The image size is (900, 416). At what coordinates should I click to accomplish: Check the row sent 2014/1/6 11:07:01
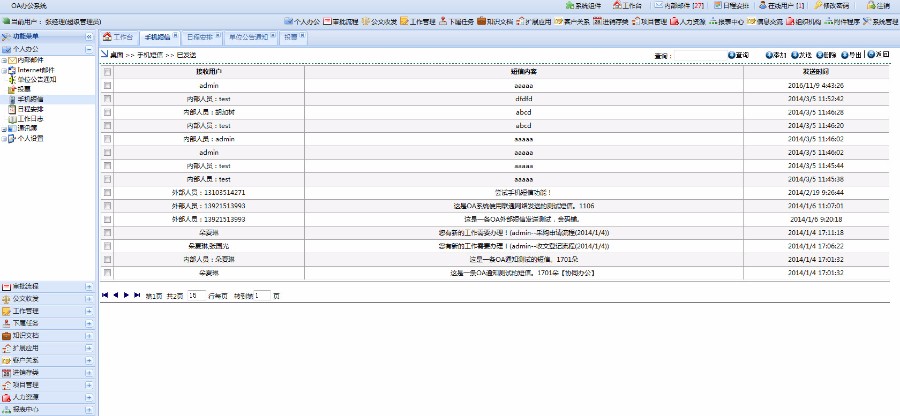(x=107, y=205)
